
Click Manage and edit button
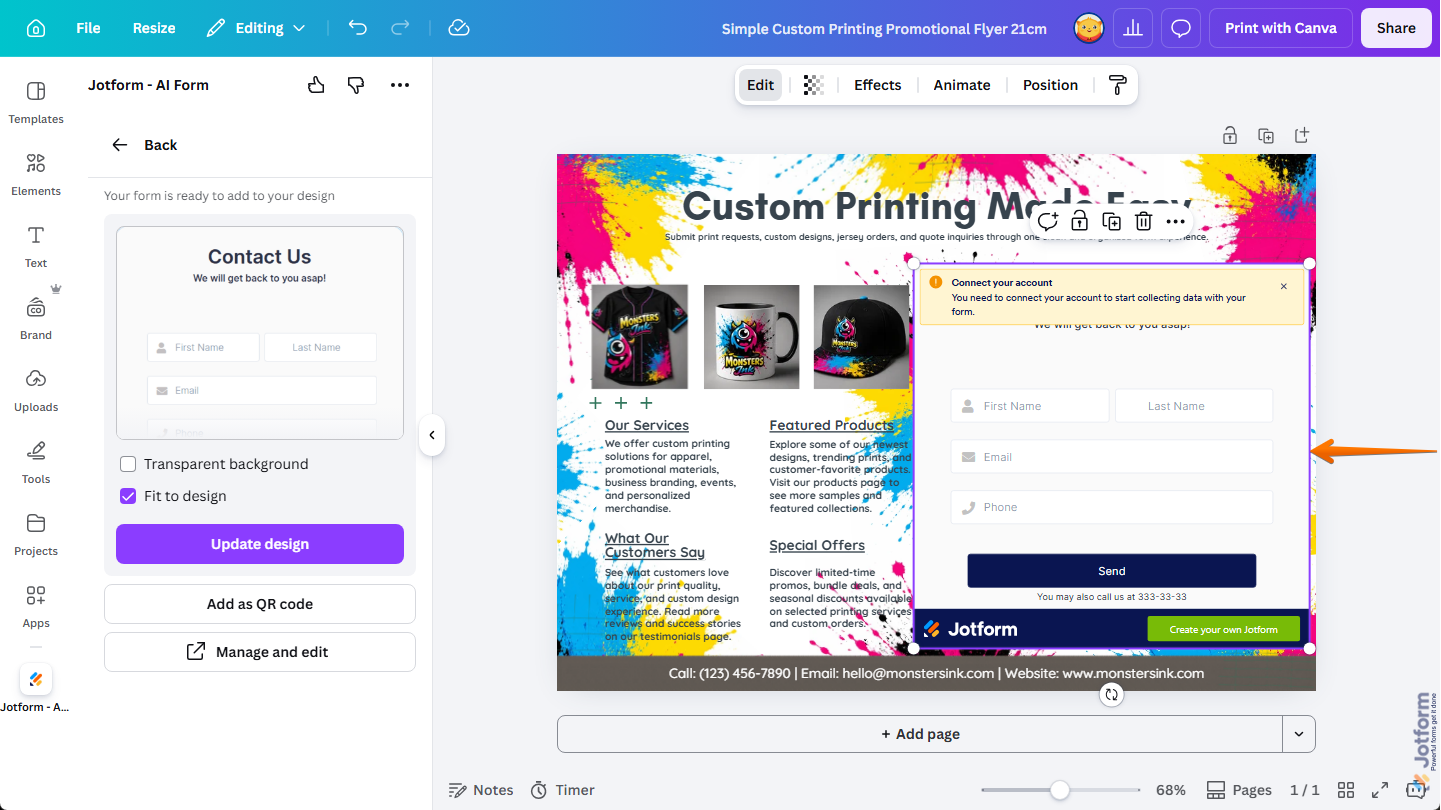coord(260,652)
